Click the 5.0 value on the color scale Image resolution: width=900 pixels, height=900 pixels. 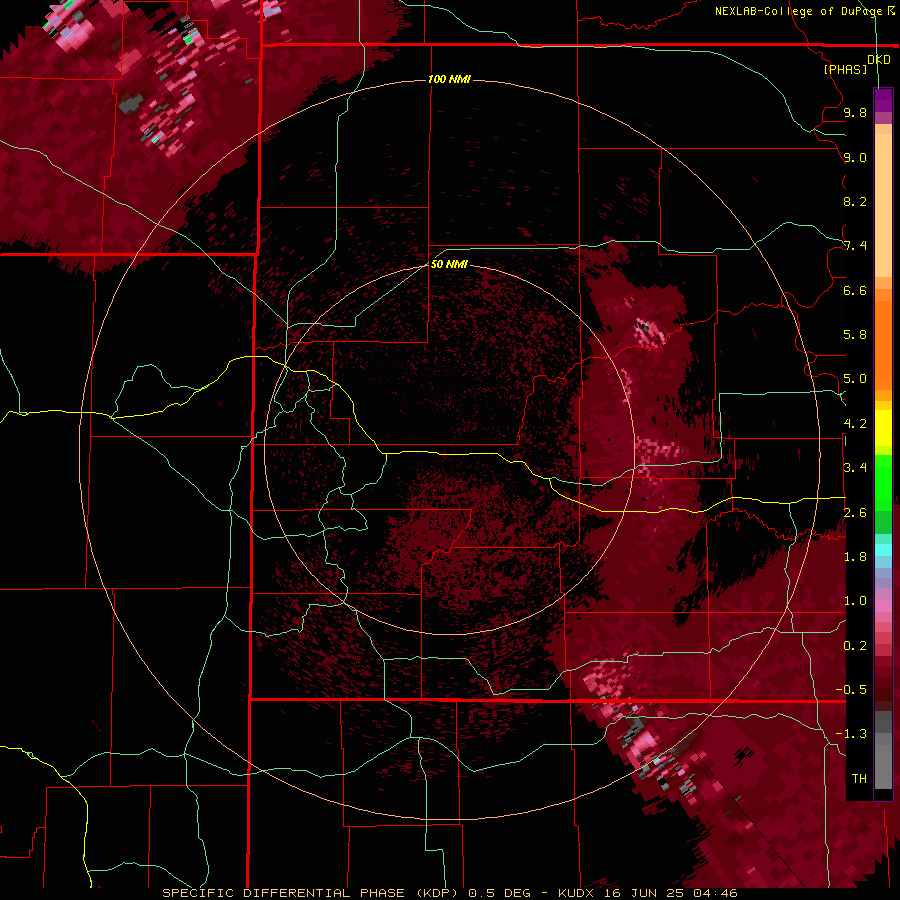[x=855, y=379]
